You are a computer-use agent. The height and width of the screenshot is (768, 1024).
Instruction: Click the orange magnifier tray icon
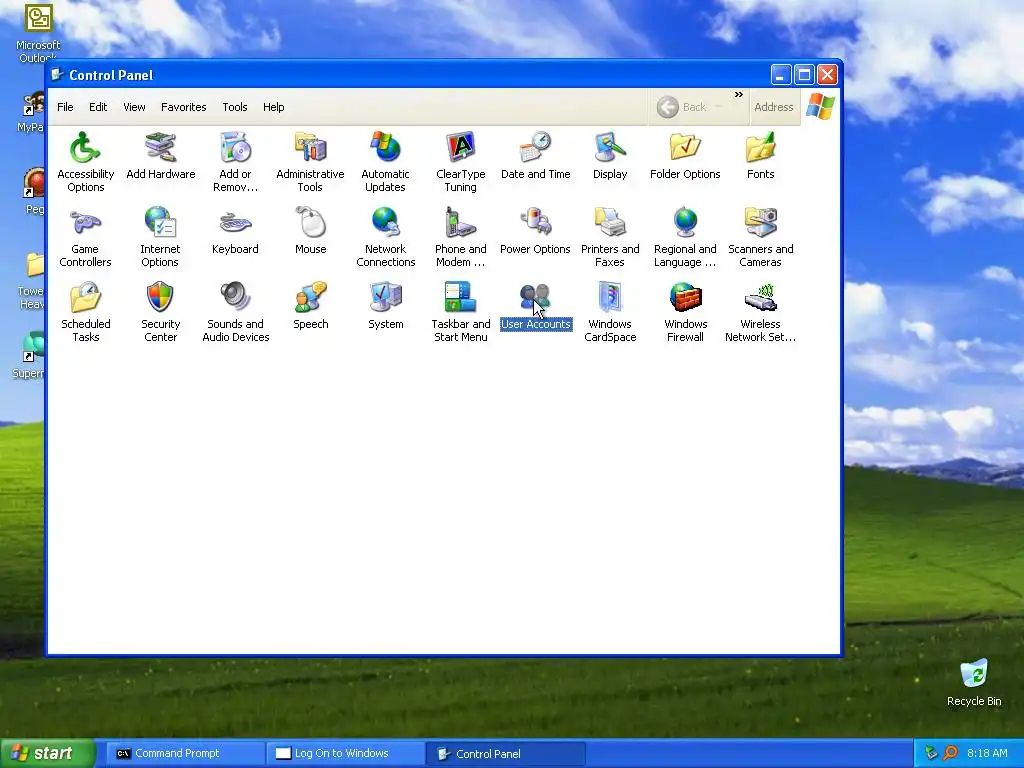click(951, 754)
